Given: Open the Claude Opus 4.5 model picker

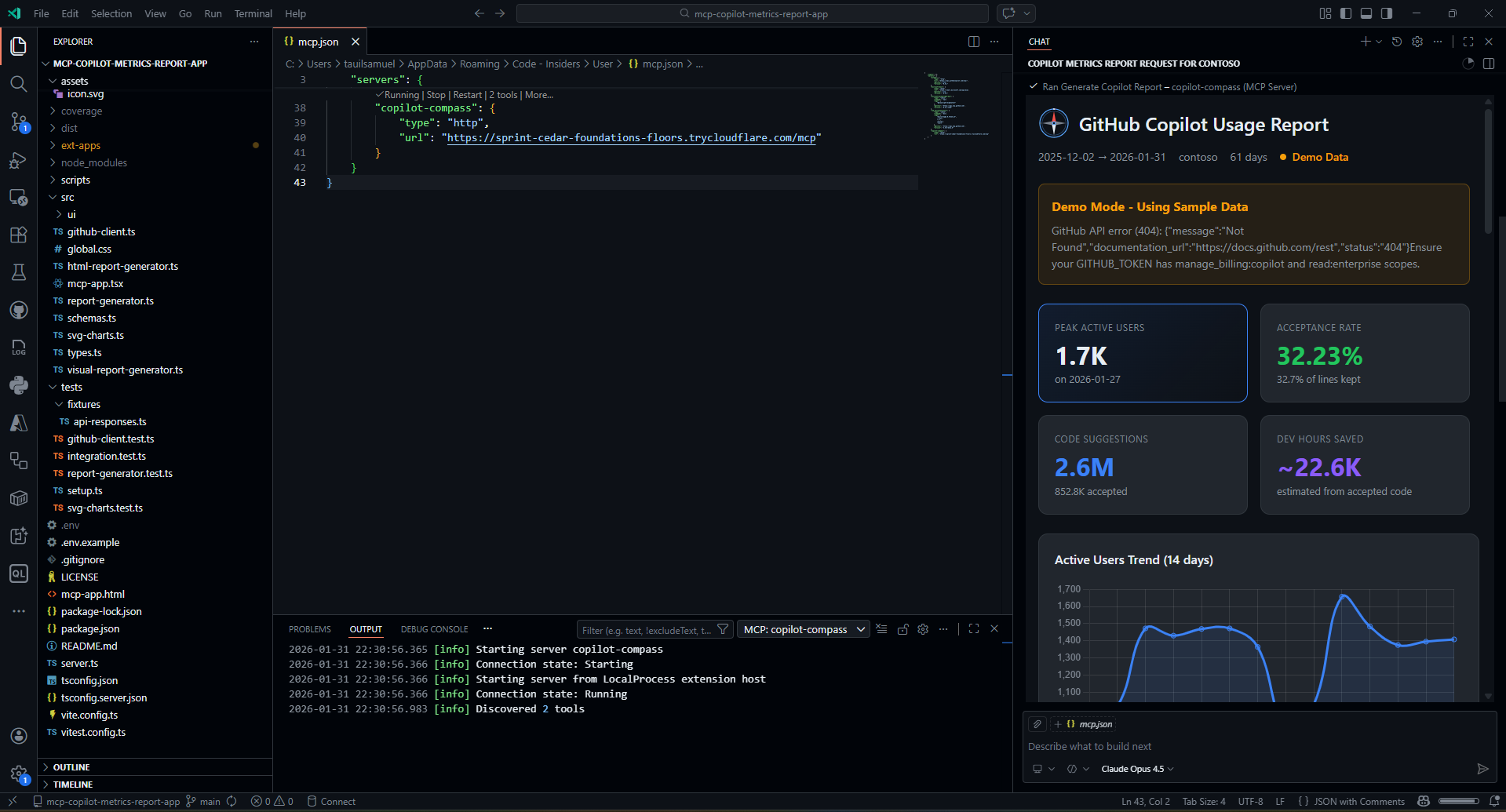Looking at the screenshot, I should coord(1136,769).
